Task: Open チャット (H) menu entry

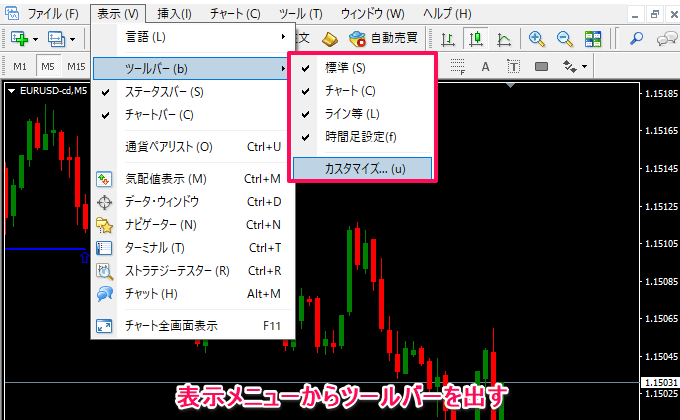Action: click(192, 294)
